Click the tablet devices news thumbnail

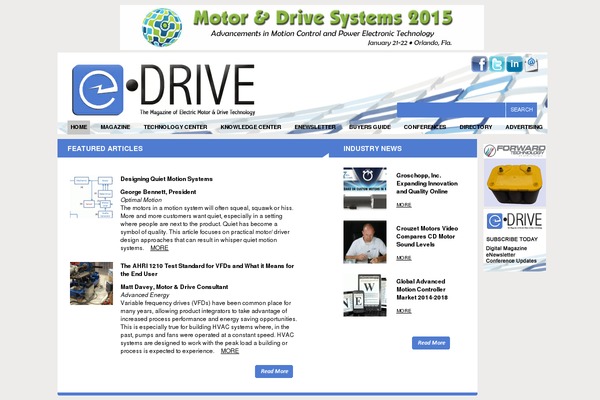(x=365, y=295)
